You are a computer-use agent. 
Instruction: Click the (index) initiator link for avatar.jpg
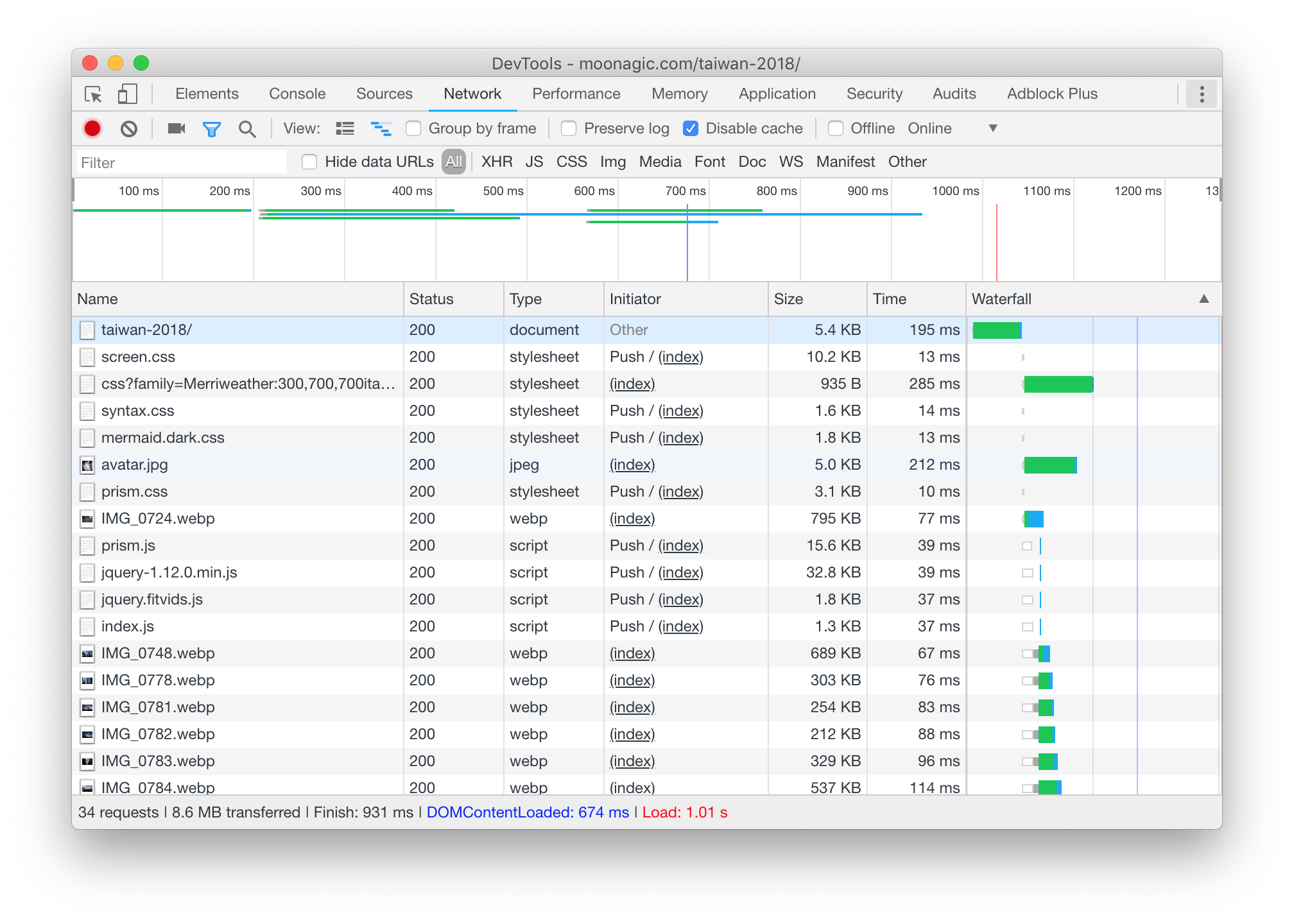[x=632, y=465]
